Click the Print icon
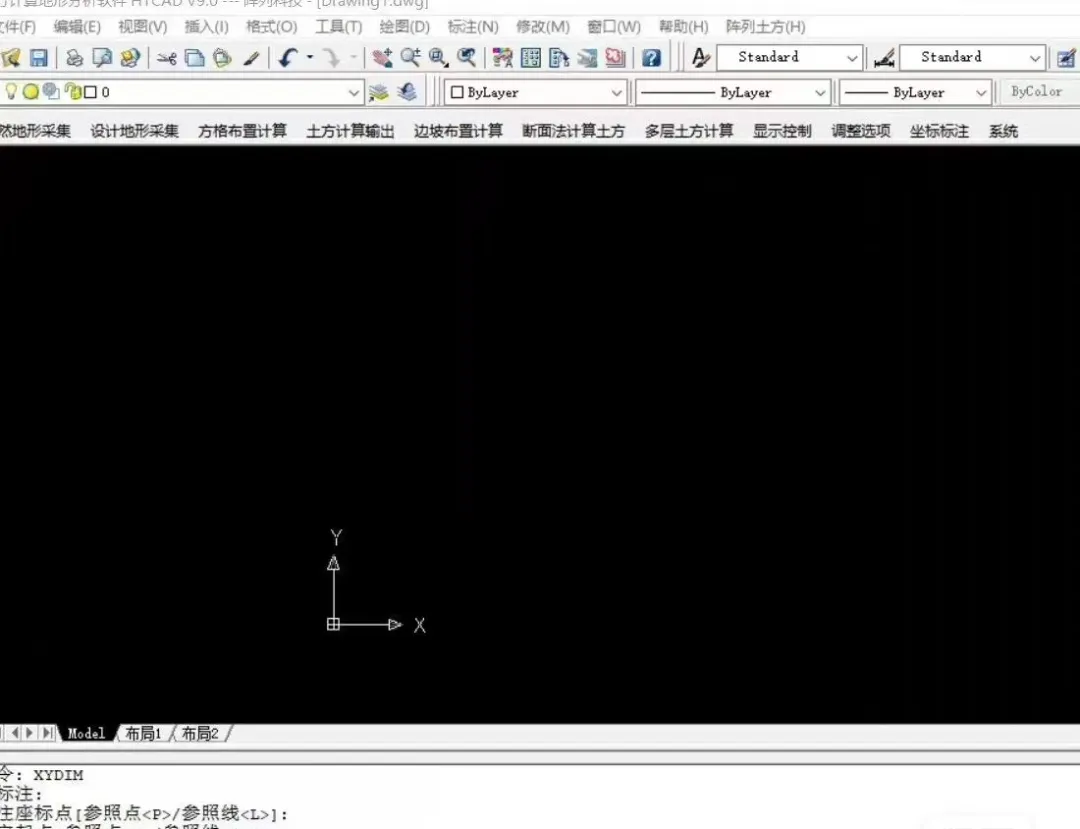 tap(74, 58)
